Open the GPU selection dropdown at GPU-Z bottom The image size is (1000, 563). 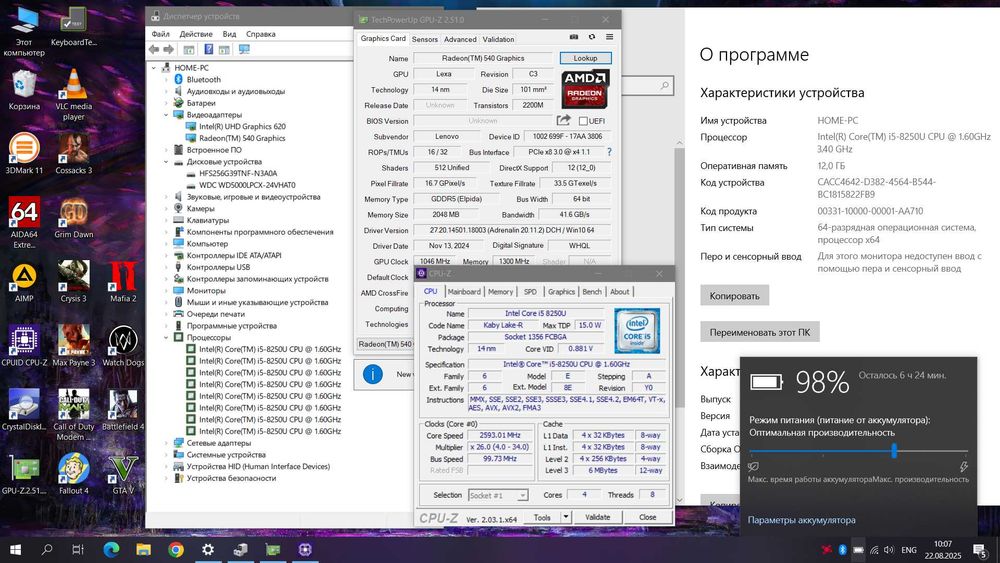[x=385, y=344]
